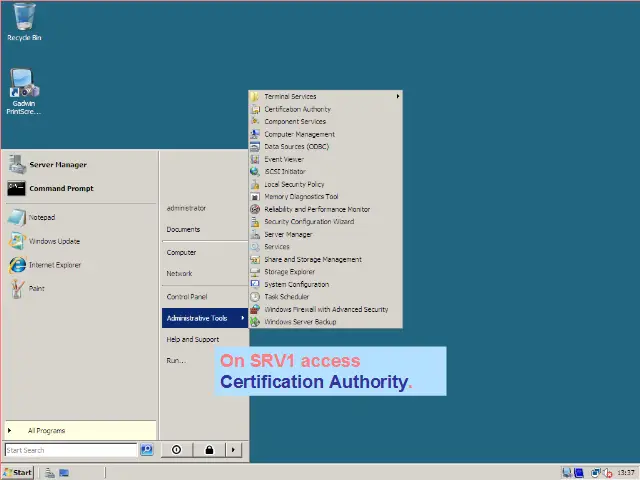Click the Notepad icon
The width and height of the screenshot is (640, 480).
pyautogui.click(x=17, y=218)
